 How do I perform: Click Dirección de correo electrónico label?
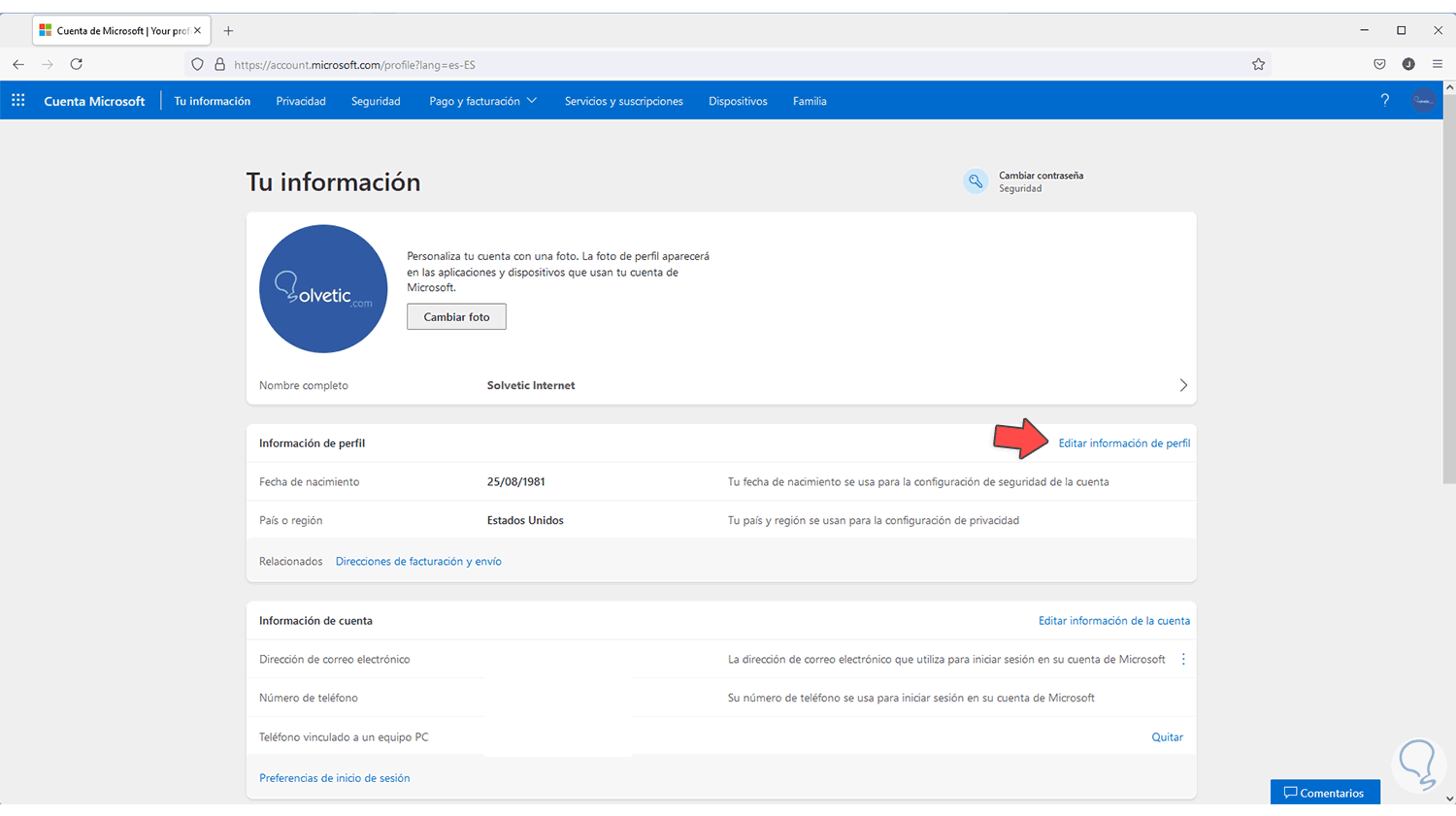click(x=334, y=660)
